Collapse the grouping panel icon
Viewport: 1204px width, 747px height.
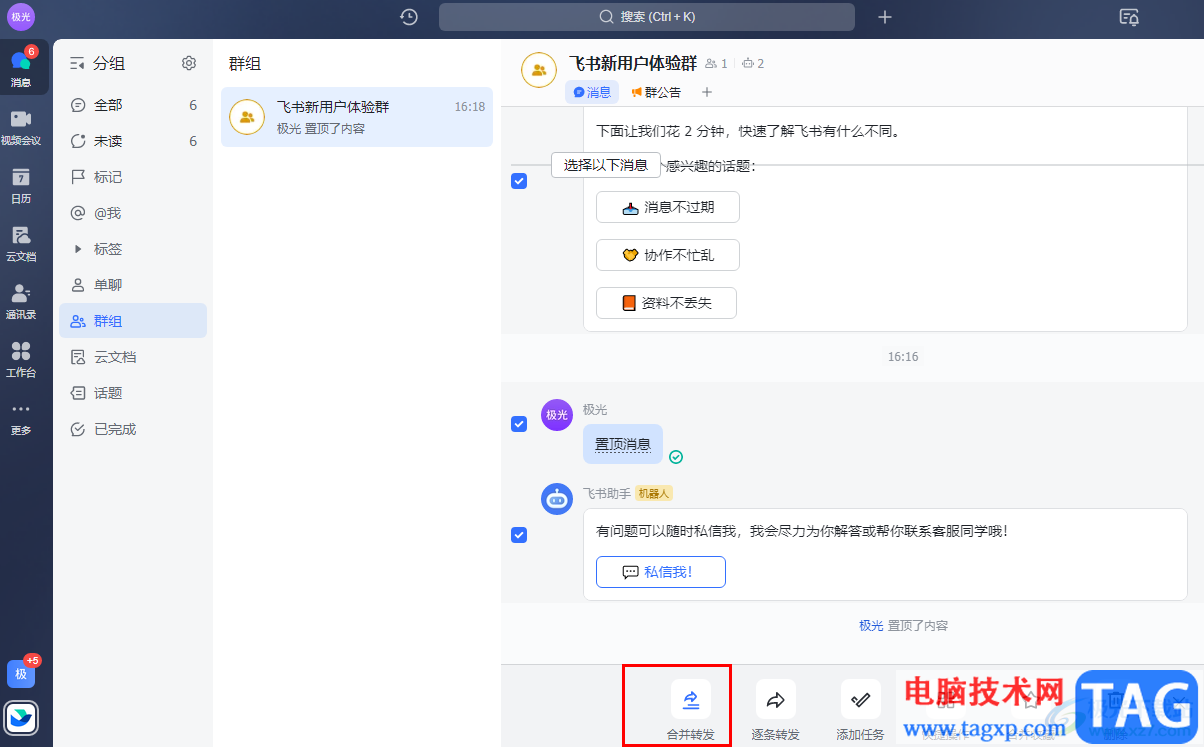[77, 63]
